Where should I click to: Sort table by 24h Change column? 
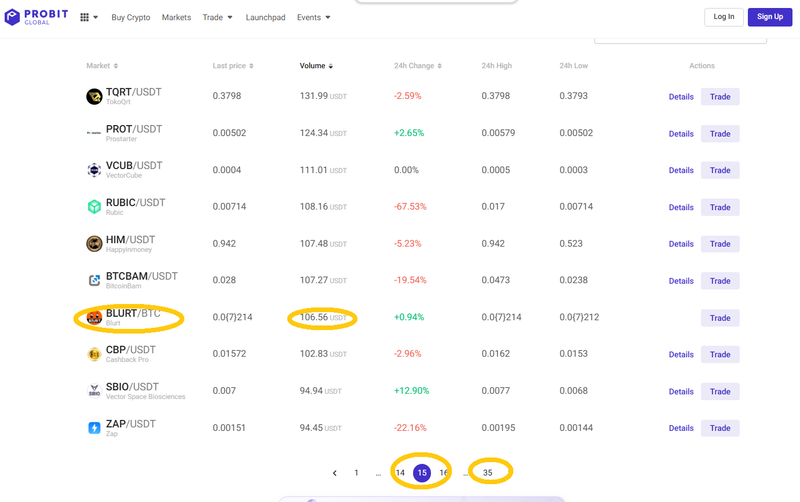417,66
